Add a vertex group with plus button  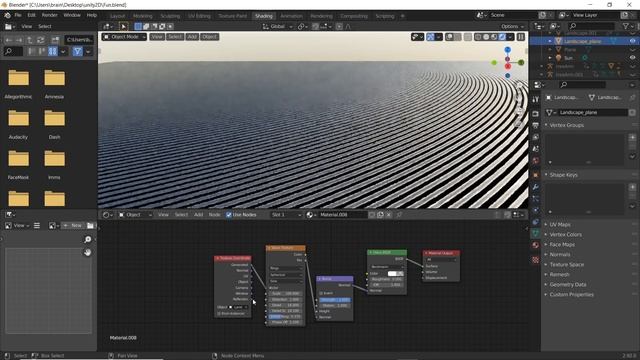tap(632, 138)
